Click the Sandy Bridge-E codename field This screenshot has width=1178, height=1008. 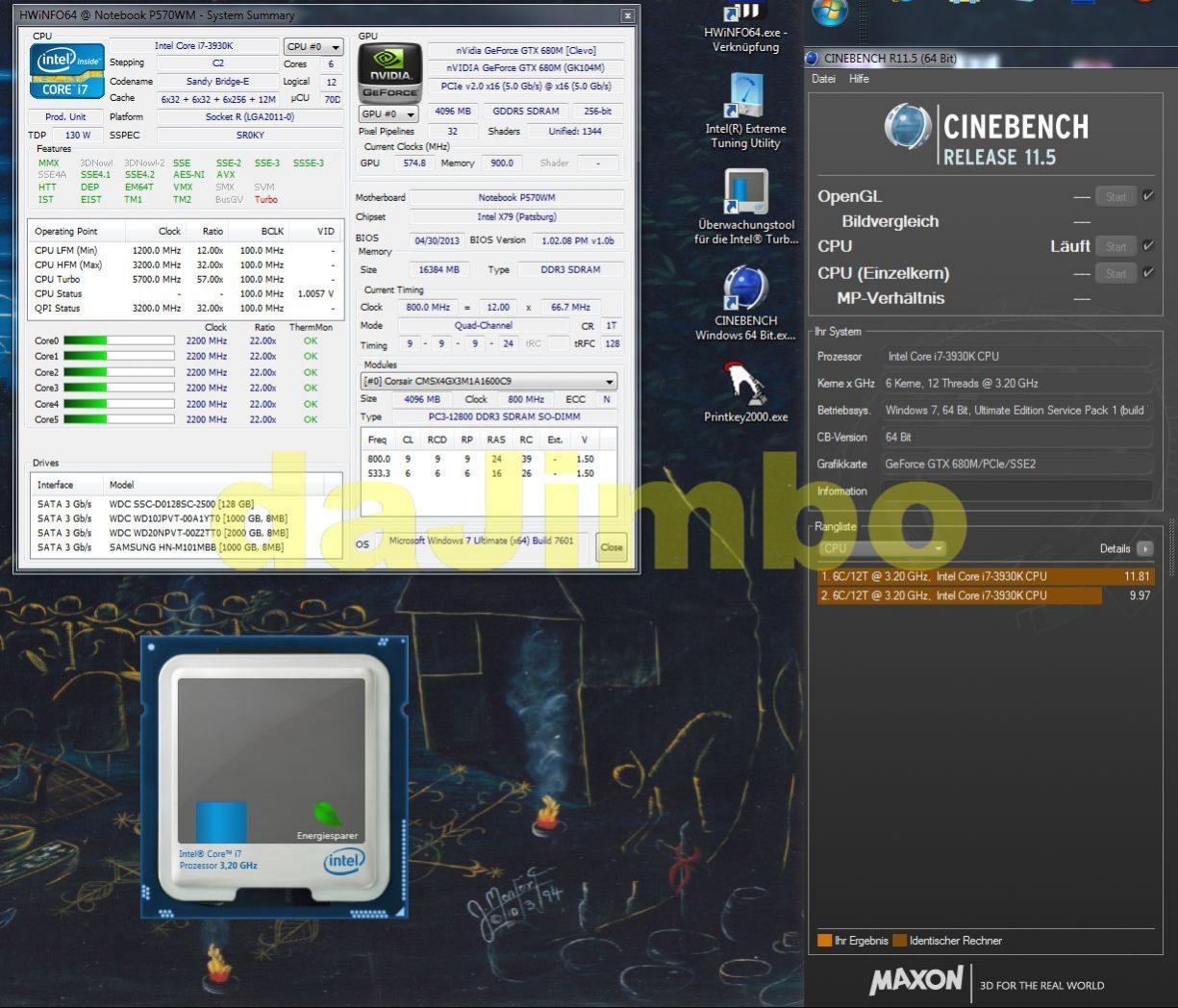(217, 82)
